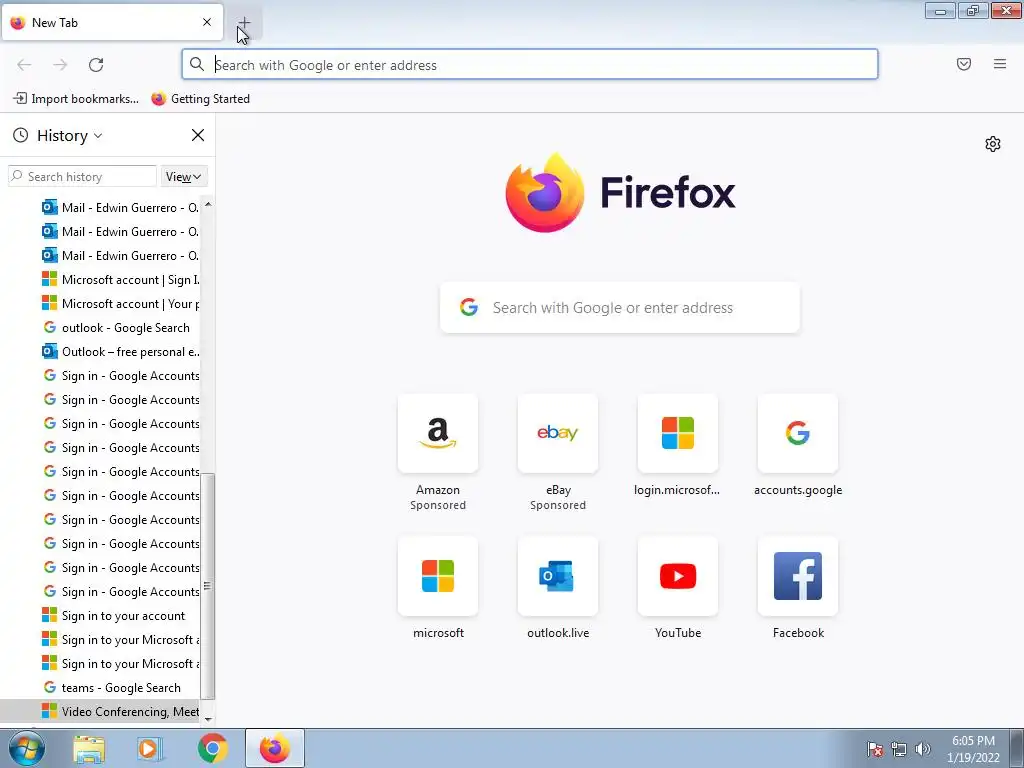Screen dimensions: 1024x768
Task: Open the View dropdown in sidebar
Action: click(x=184, y=176)
